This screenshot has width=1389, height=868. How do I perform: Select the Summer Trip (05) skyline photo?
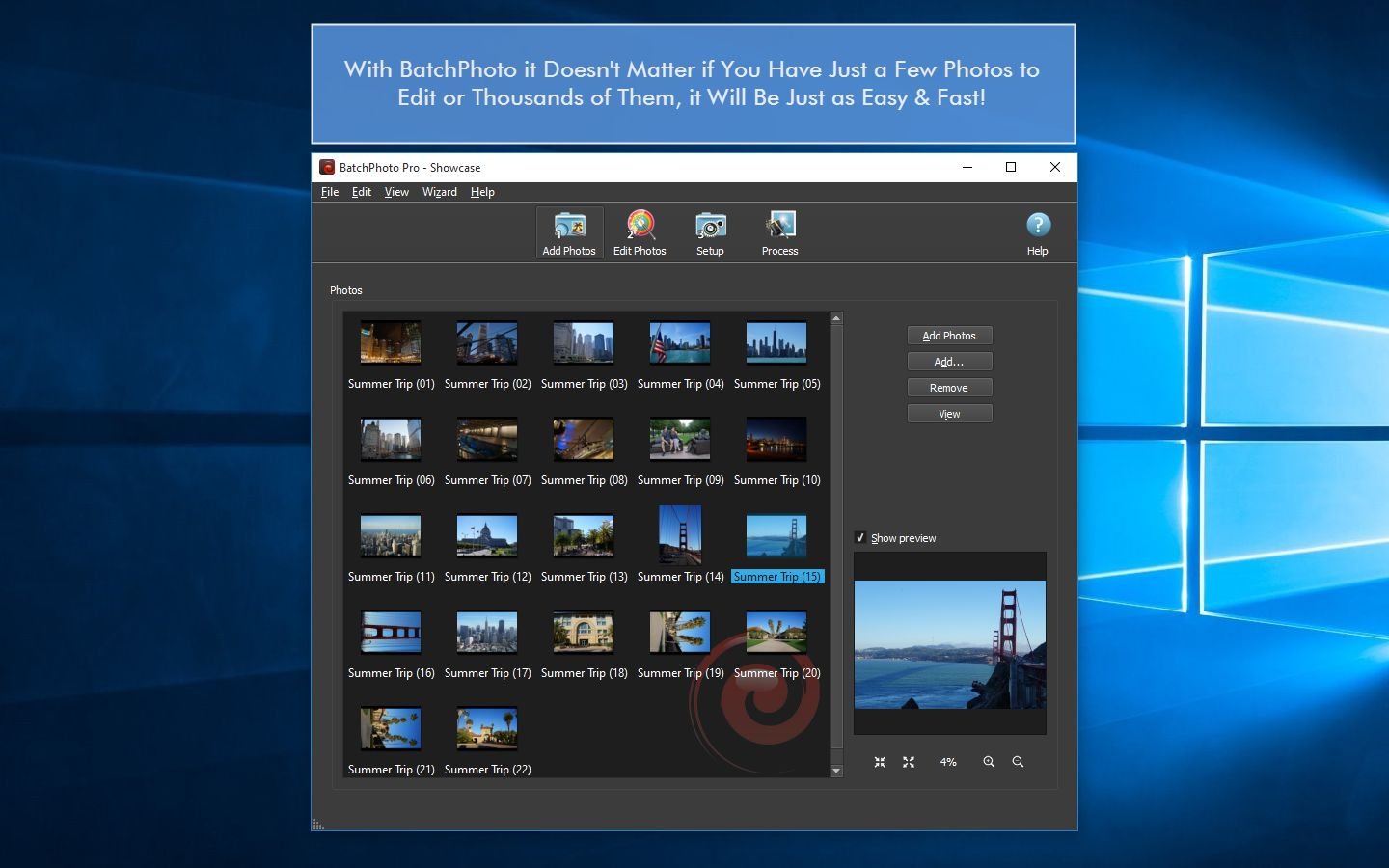point(776,342)
